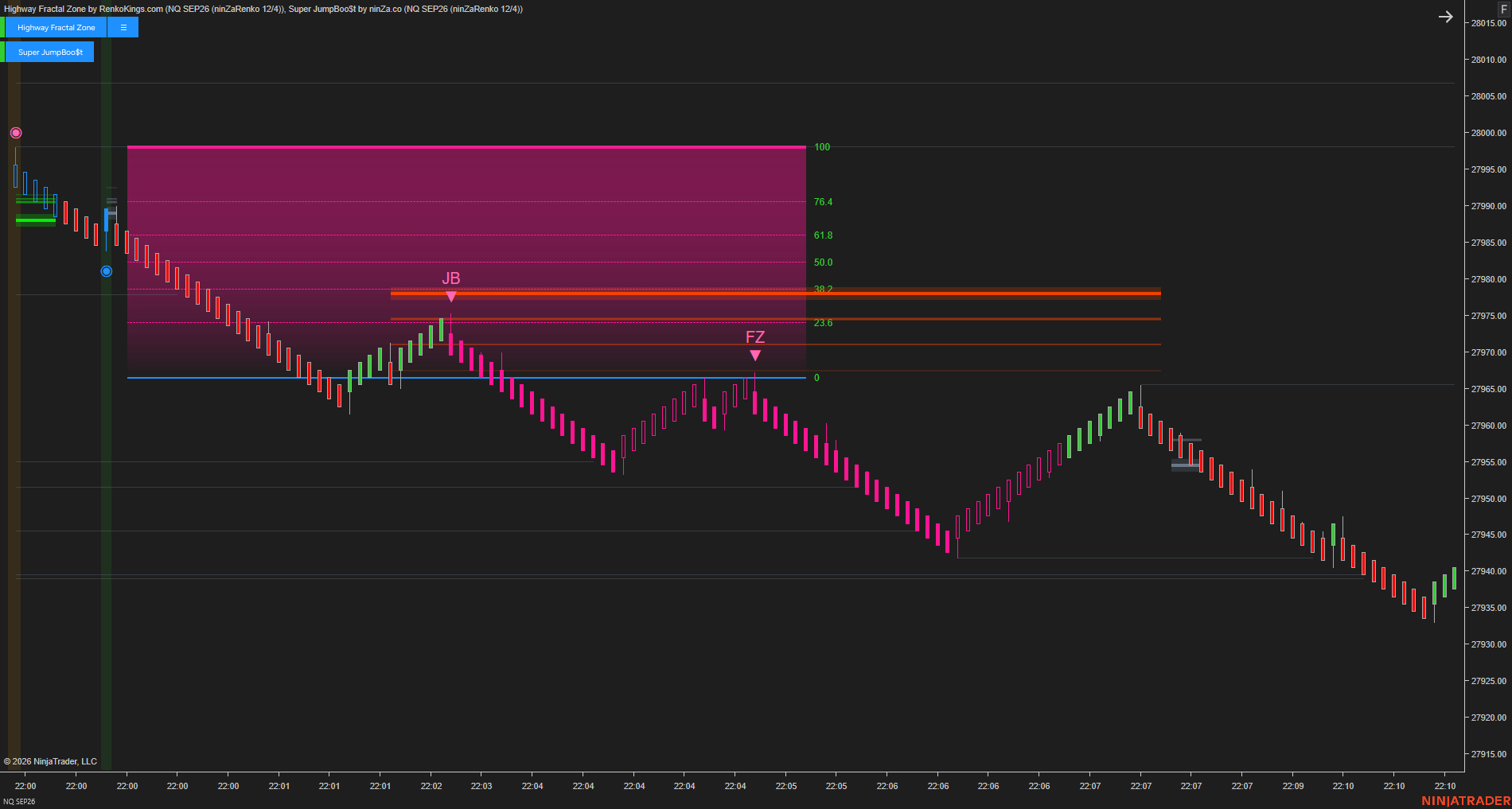Image resolution: width=1512 pixels, height=809 pixels.
Task: Click the NQ SEP26 instrument label at bottom left
Action: (x=19, y=802)
